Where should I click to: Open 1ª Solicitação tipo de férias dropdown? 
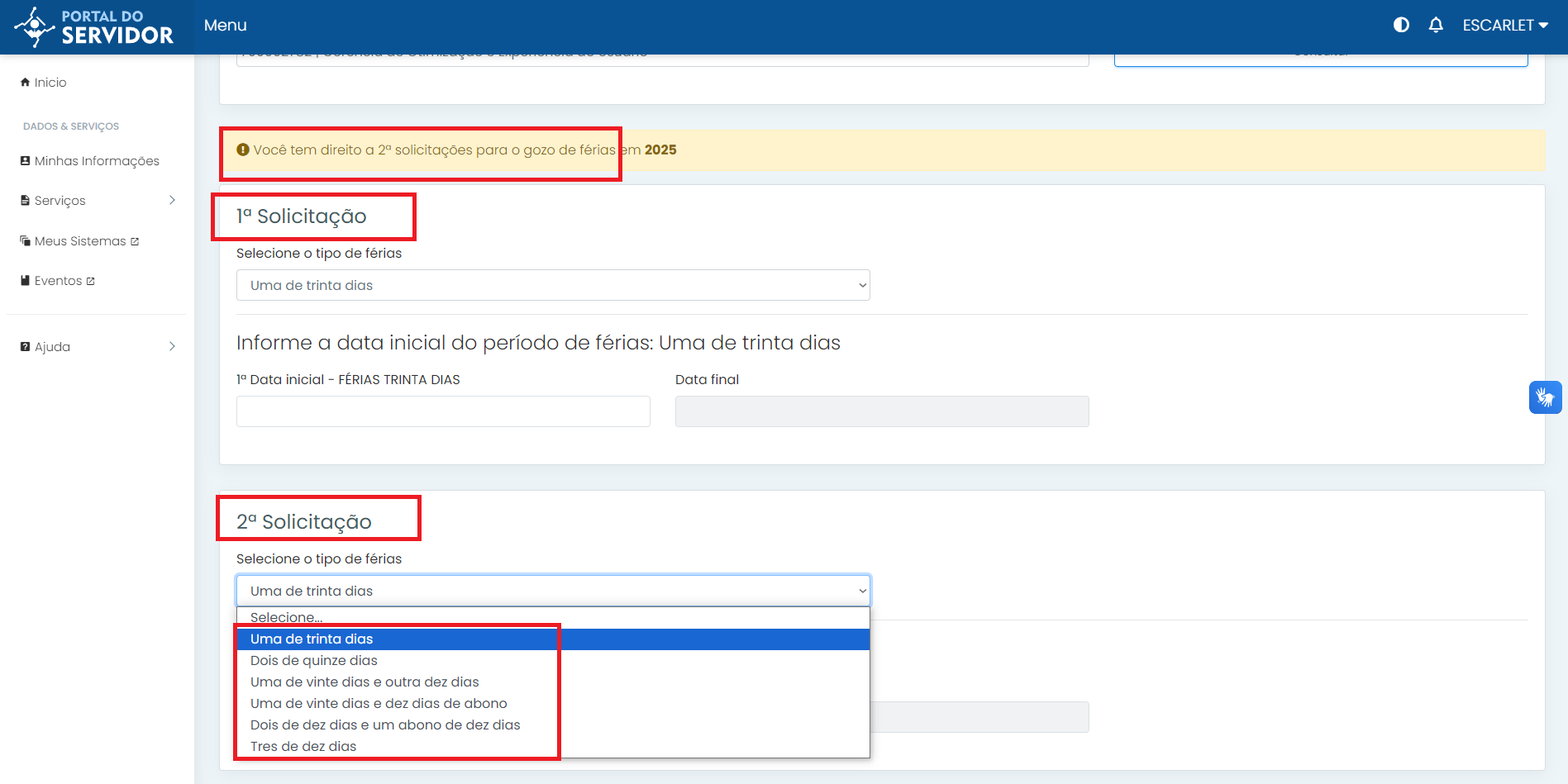coord(553,285)
